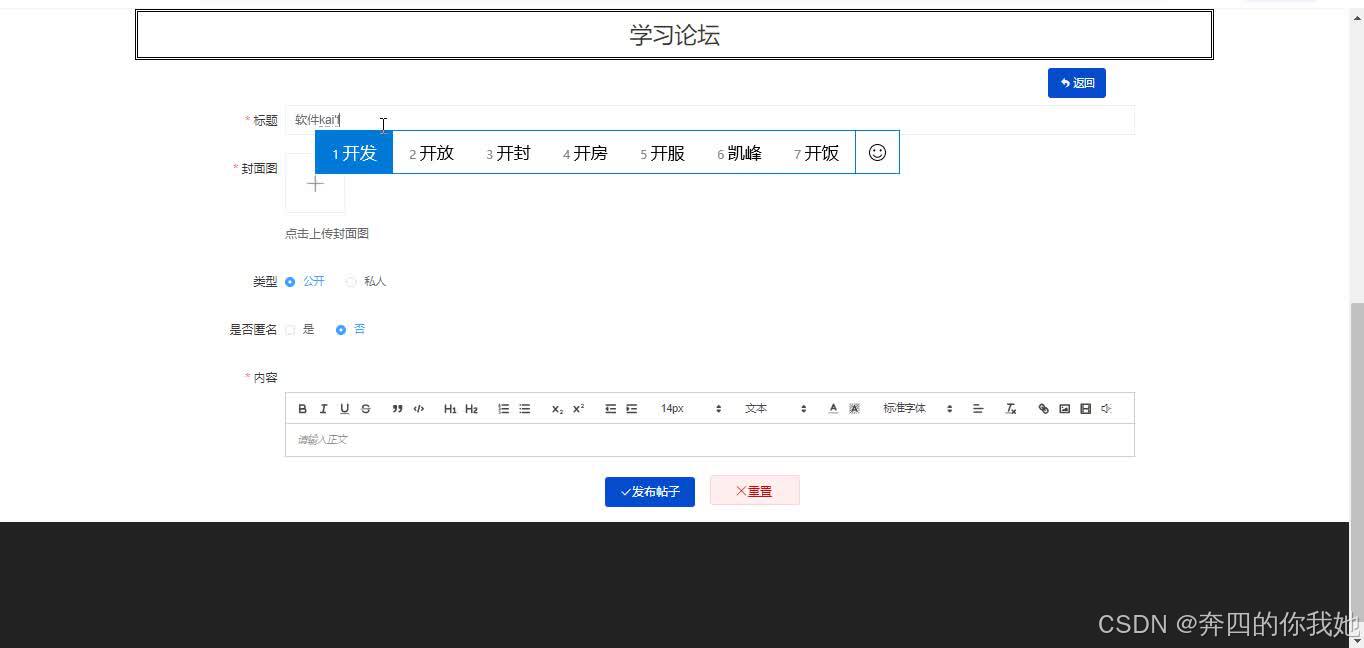
Task: Insert a code block
Action: pos(419,409)
